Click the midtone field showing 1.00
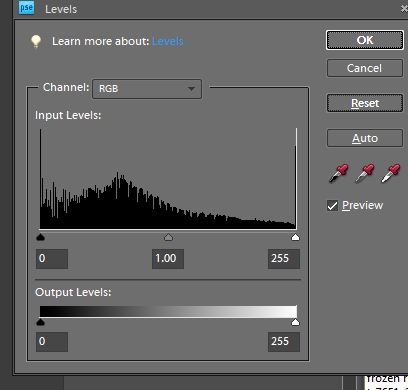The height and width of the screenshot is (390, 408). pyautogui.click(x=168, y=259)
